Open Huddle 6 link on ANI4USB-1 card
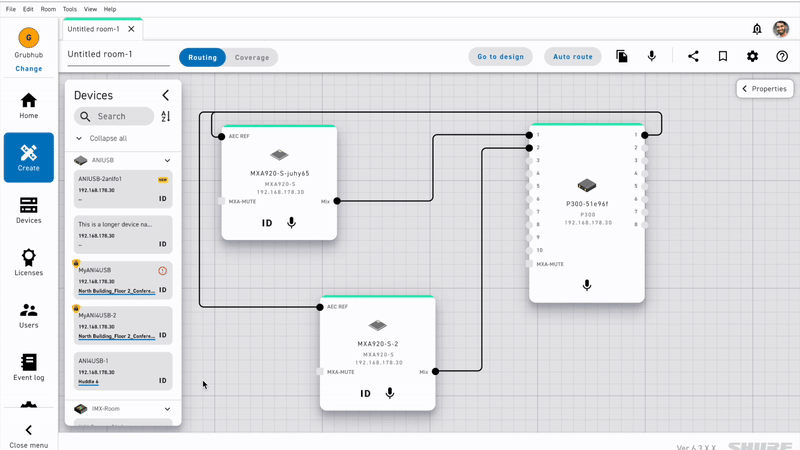This screenshot has height=450, width=800. coord(88,382)
